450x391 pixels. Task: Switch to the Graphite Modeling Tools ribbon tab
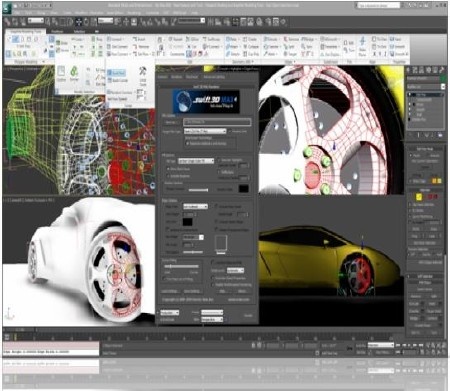26,31
